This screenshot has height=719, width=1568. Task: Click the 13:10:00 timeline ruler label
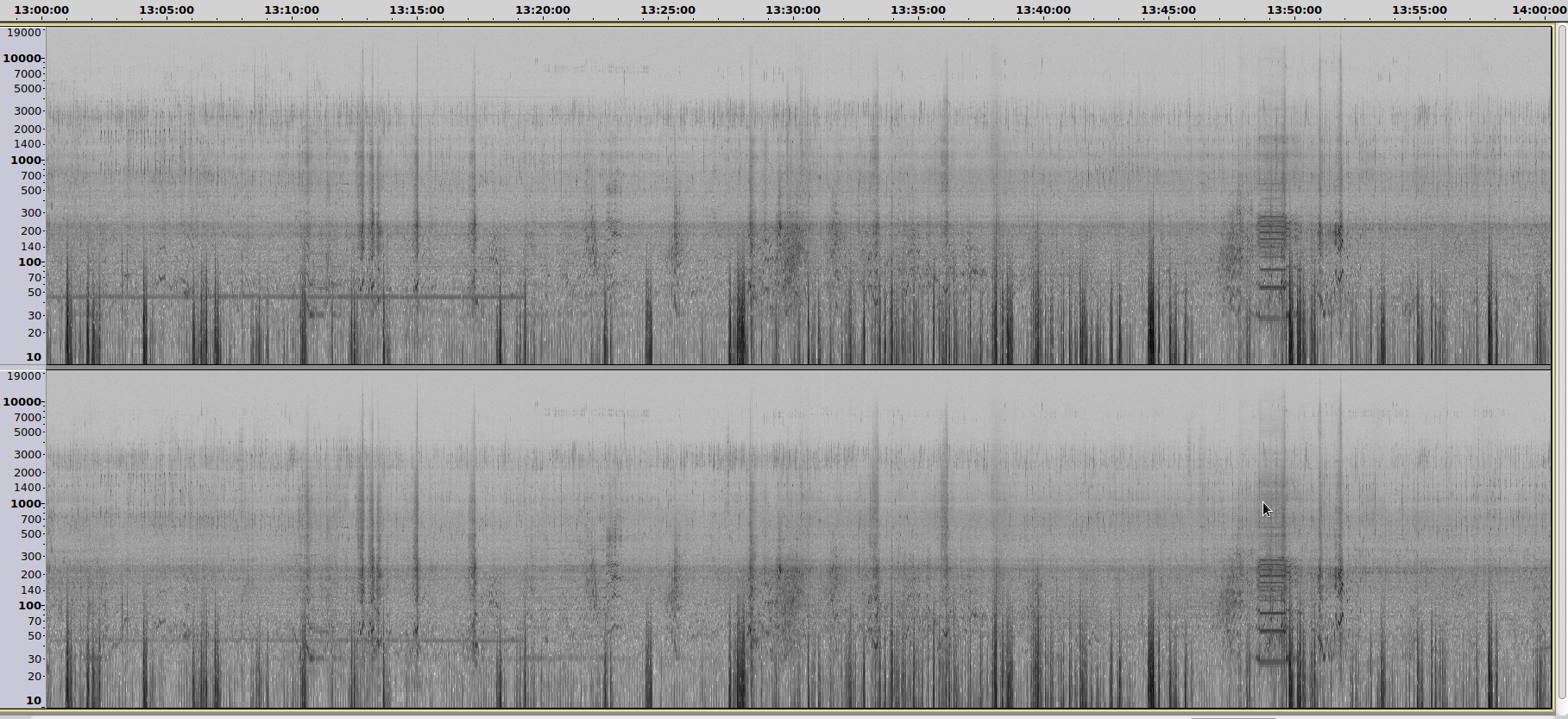292,10
